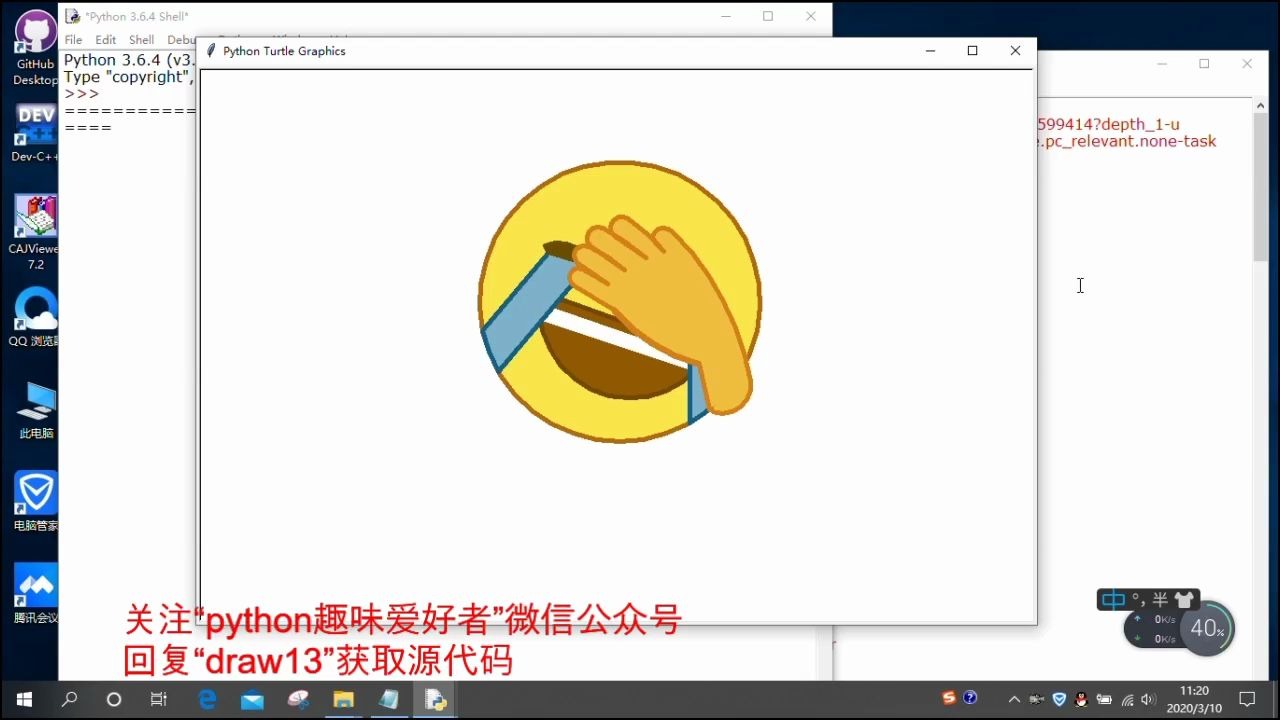This screenshot has width=1280, height=720.
Task: Check the battery status tray icon
Action: click(1104, 700)
